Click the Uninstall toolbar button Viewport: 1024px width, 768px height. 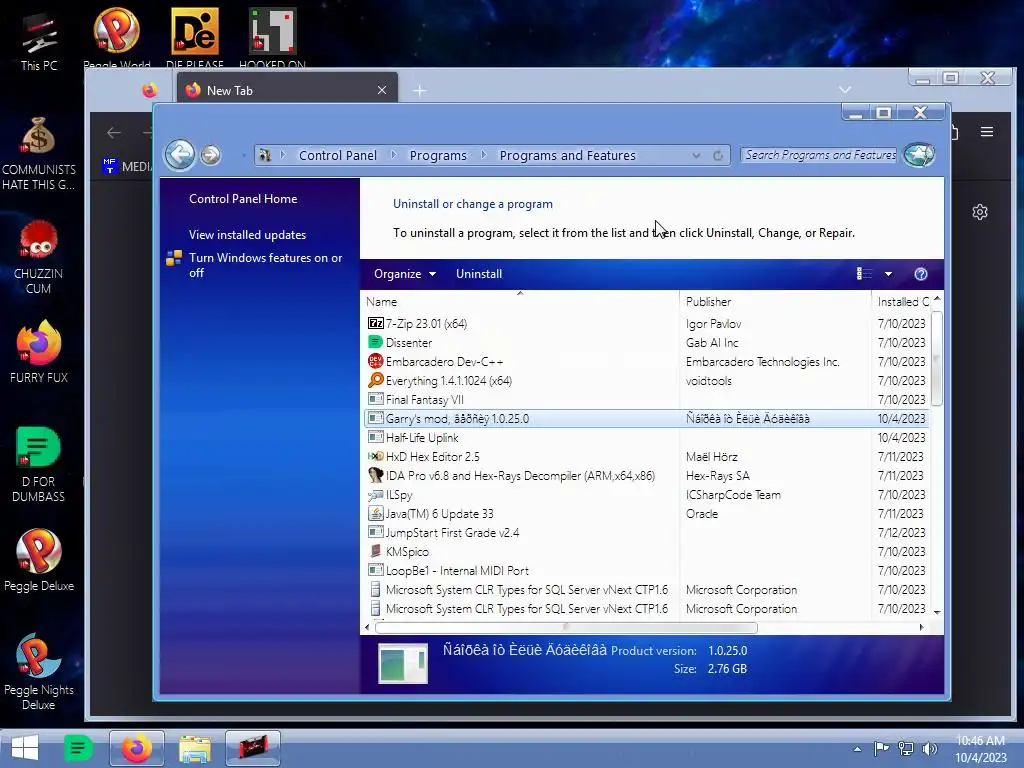pyautogui.click(x=479, y=274)
